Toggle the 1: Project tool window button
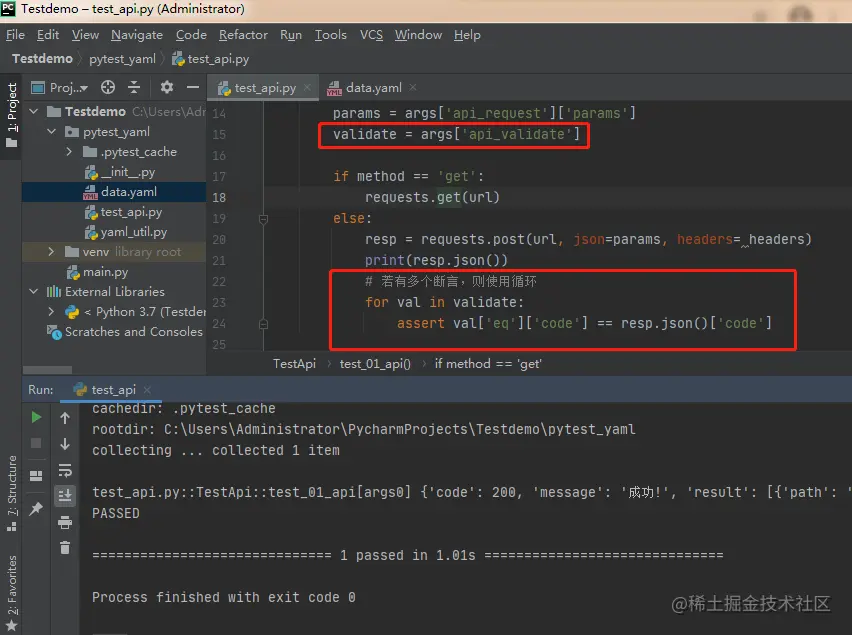This screenshot has height=635, width=852. (11, 115)
